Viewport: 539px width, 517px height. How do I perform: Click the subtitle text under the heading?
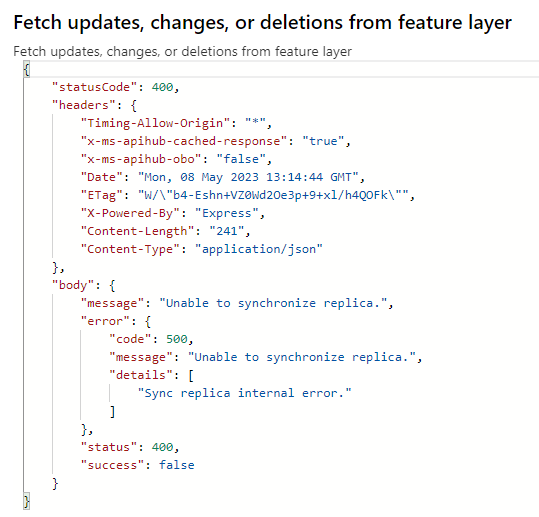pos(182,52)
